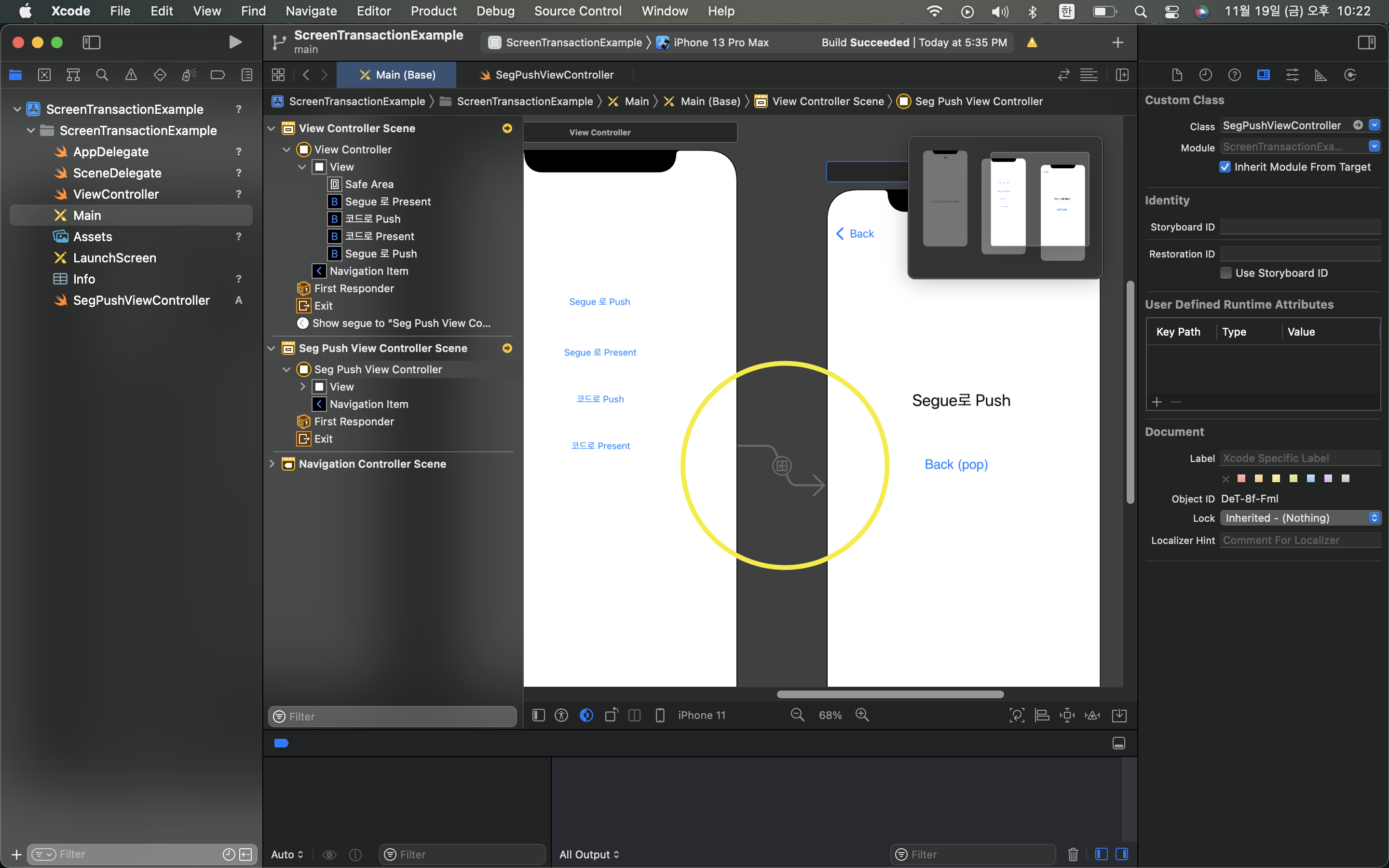Enable Use Storyboard ID checkbox
Screen dimensions: 1389x868
1226,272
